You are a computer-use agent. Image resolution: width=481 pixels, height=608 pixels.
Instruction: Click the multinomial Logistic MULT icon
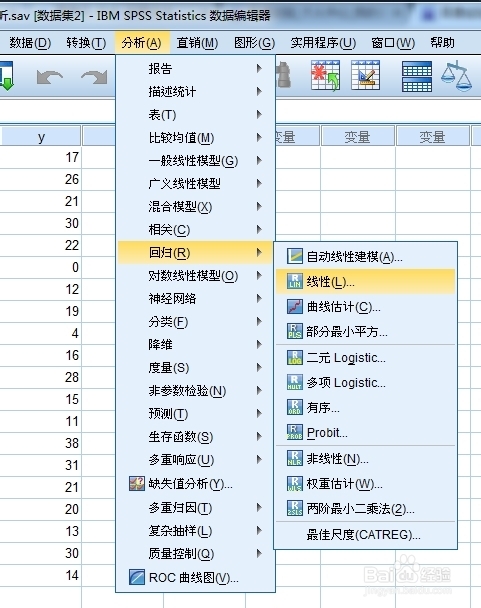click(x=295, y=382)
